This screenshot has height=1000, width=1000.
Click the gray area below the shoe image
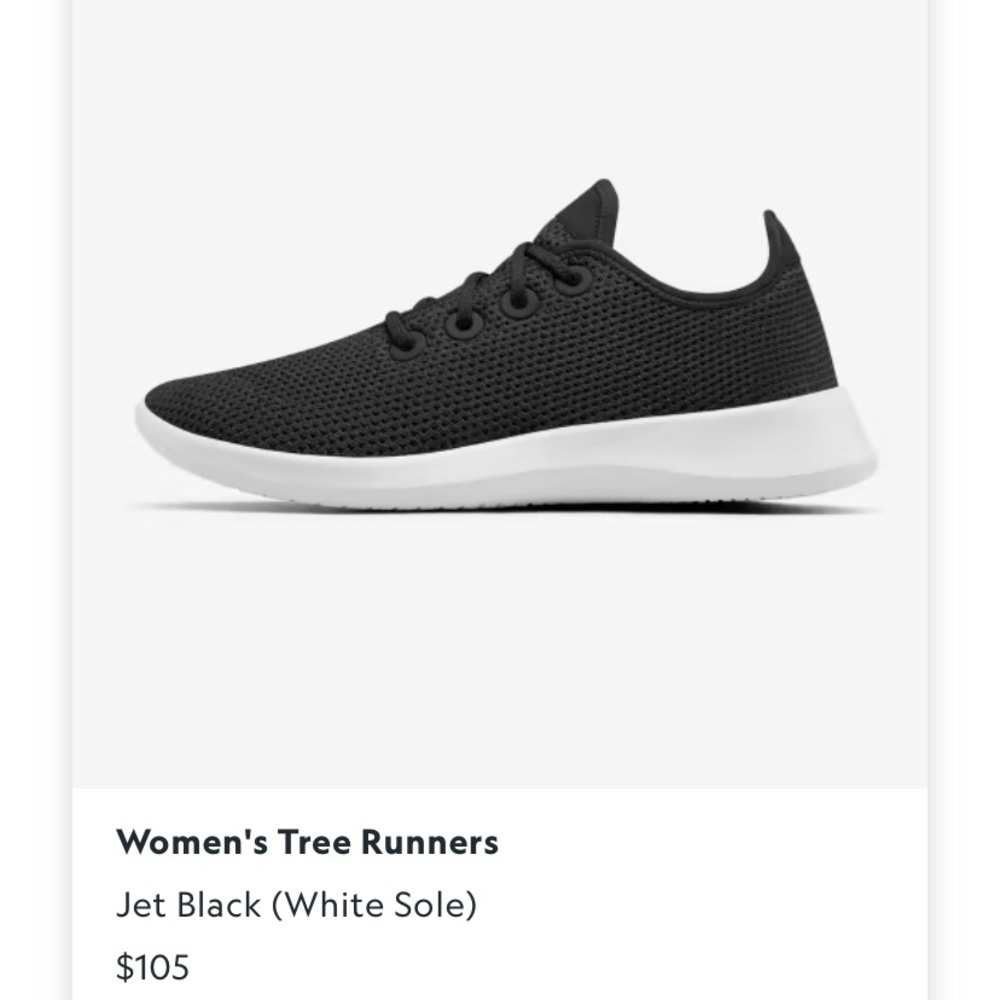[500, 651]
